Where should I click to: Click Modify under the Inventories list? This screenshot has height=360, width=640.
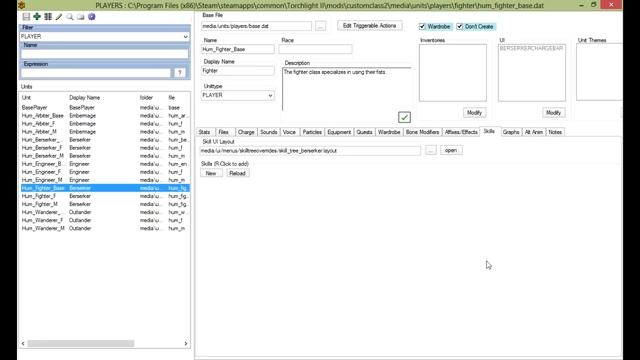pos(474,113)
